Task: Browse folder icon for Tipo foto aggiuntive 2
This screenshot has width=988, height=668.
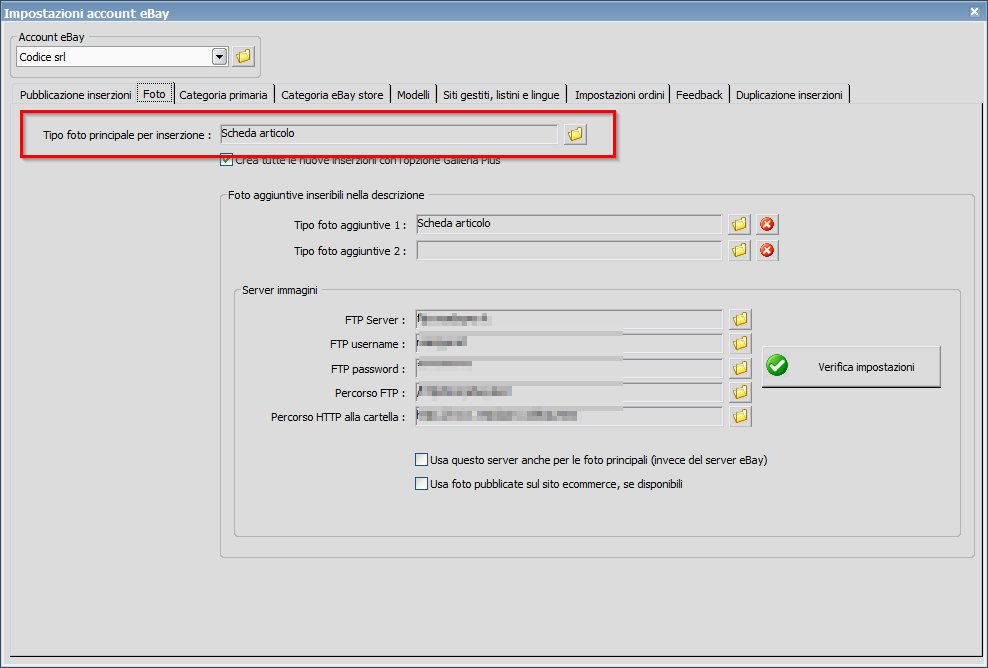Action: coord(739,251)
